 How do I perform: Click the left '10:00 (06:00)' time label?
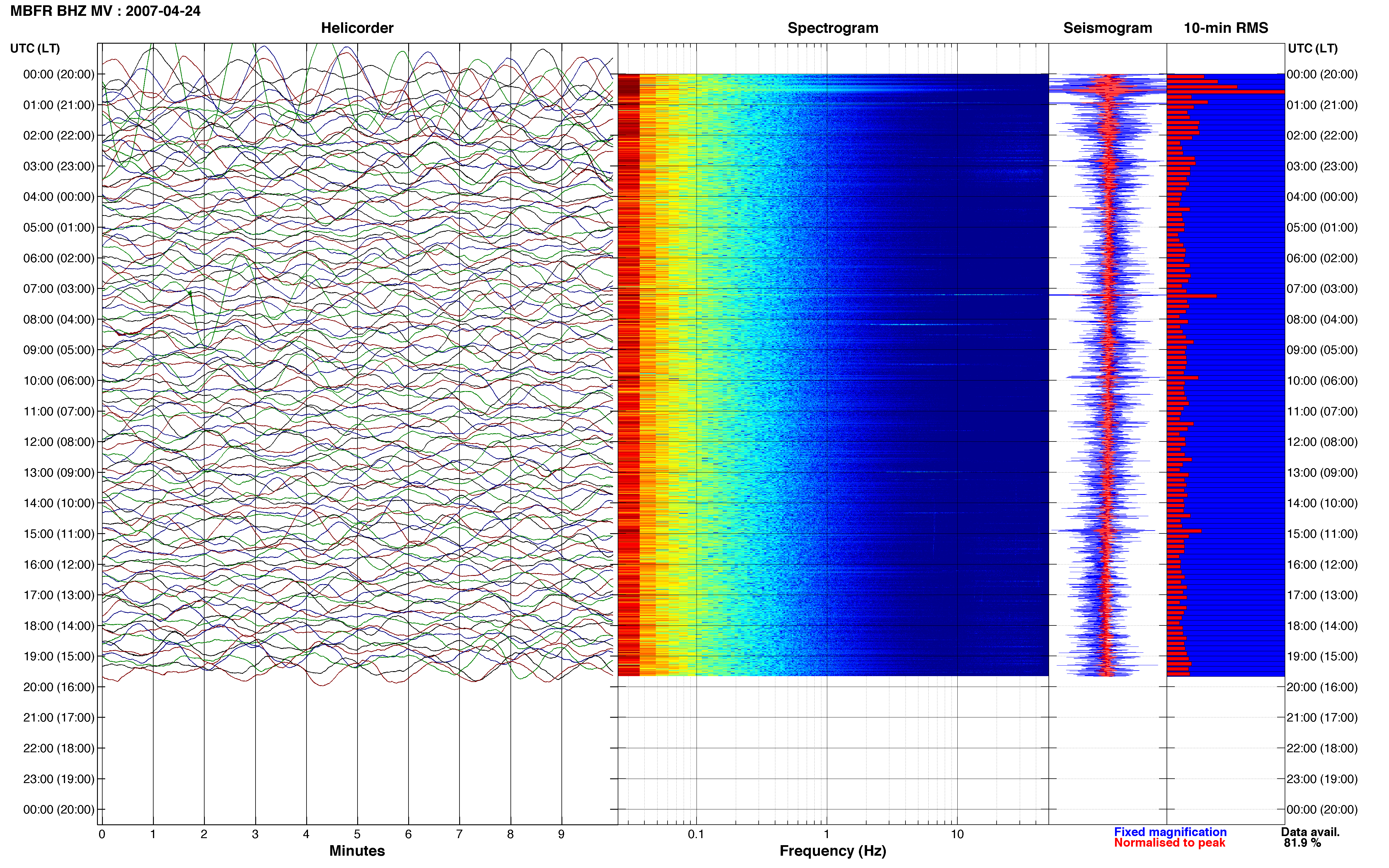[x=59, y=381]
